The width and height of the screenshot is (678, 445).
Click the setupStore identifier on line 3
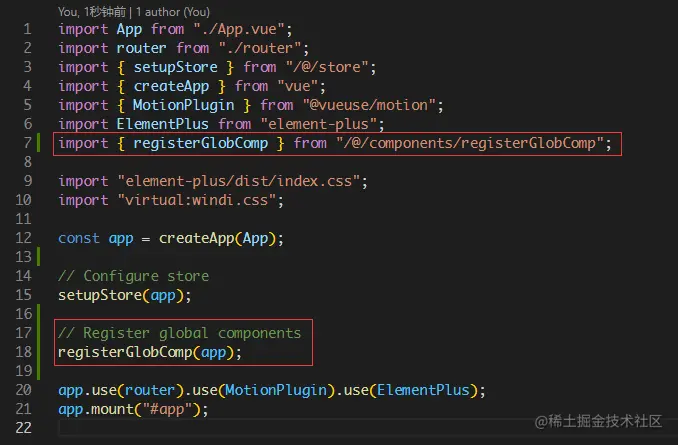pyautogui.click(x=176, y=67)
